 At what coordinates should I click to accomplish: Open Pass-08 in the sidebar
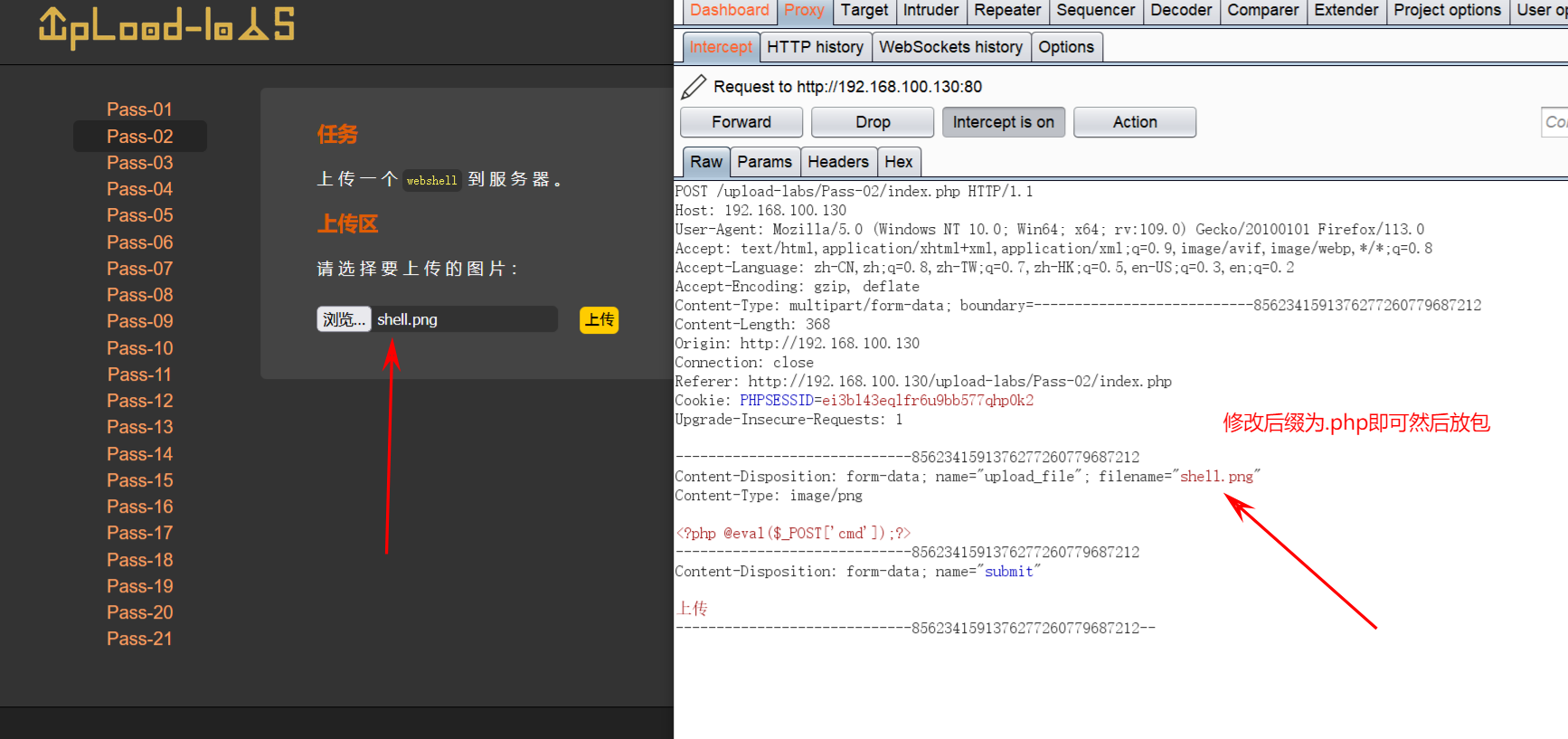[x=139, y=295]
